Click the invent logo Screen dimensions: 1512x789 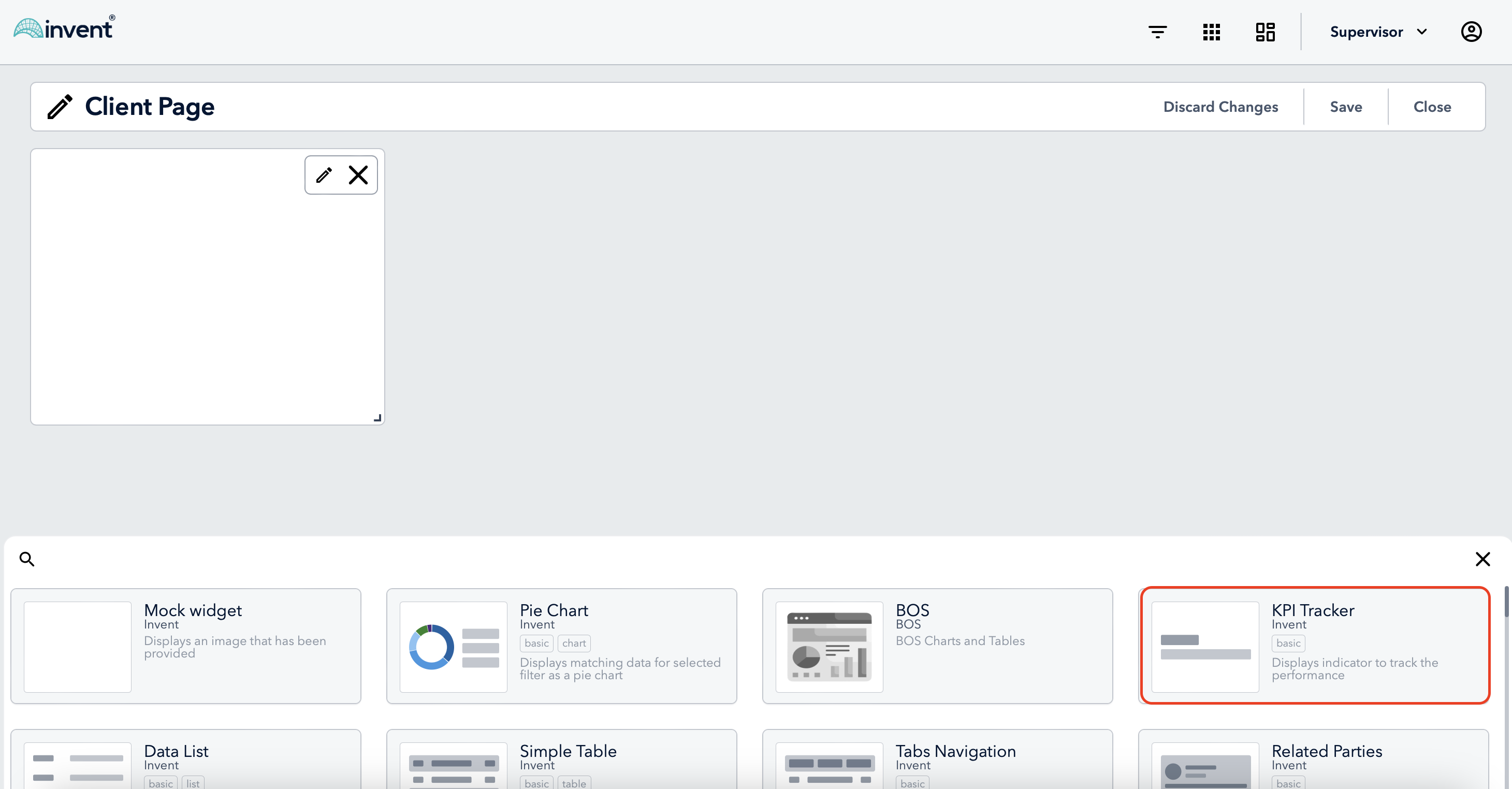tap(65, 27)
